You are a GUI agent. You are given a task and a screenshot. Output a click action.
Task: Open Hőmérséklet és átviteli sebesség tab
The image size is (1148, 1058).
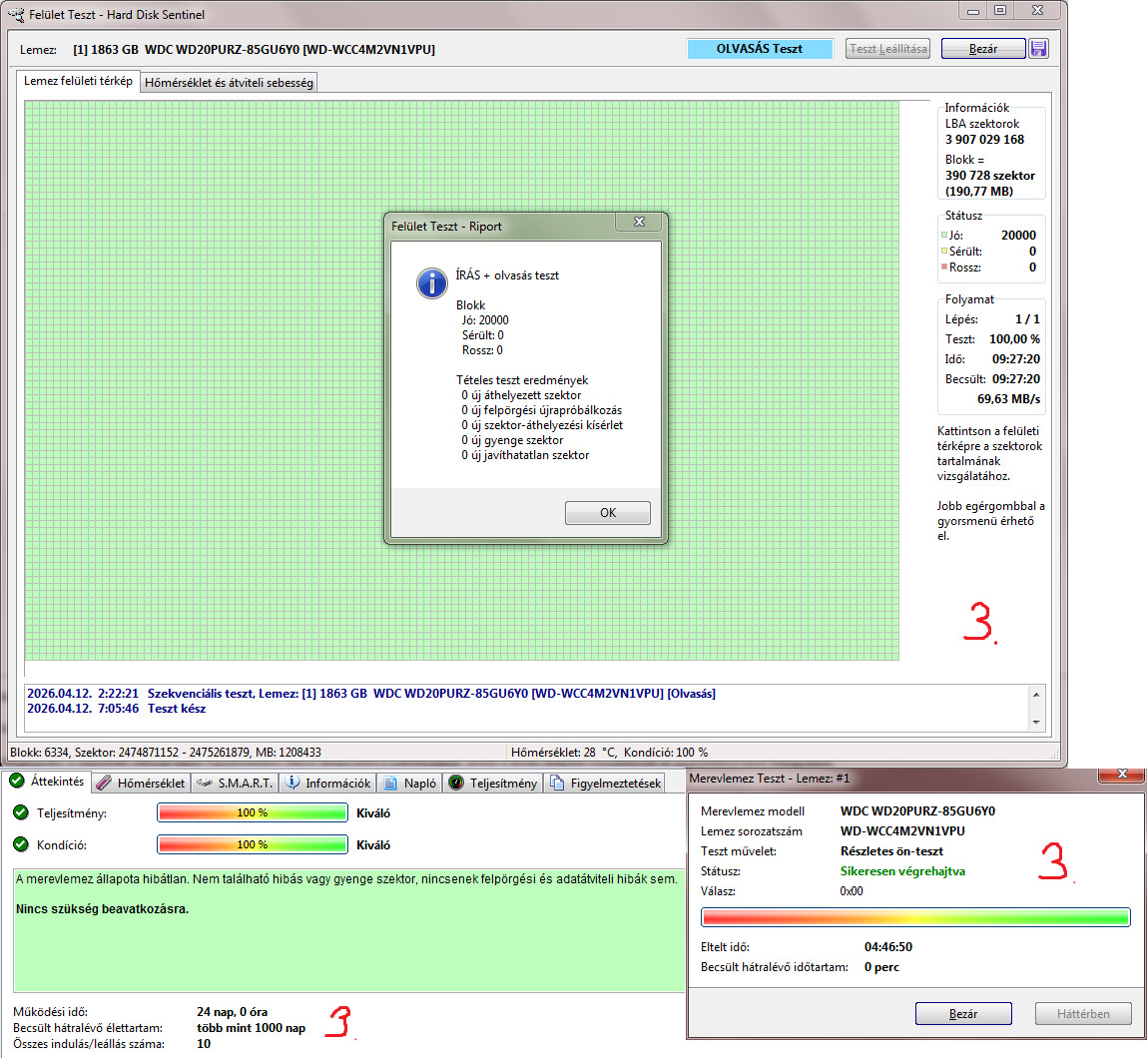230,83
